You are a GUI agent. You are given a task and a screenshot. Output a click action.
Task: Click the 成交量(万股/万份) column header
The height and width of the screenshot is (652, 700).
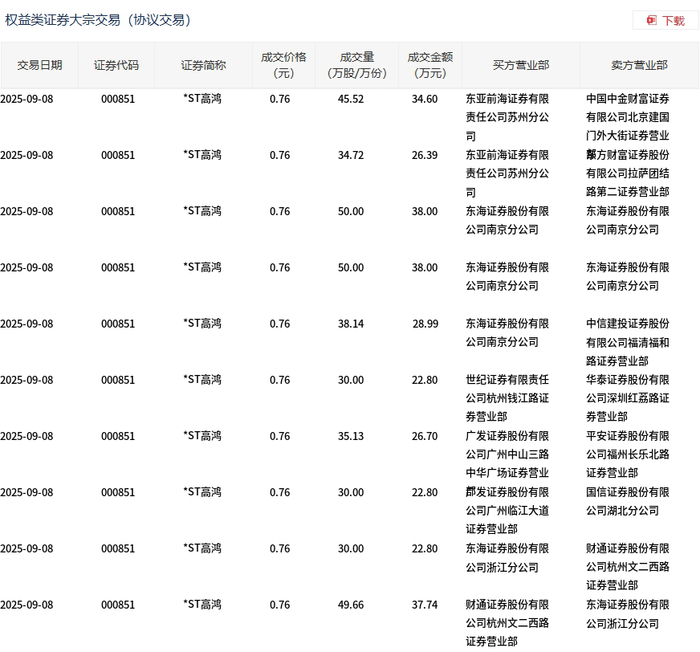(357, 65)
